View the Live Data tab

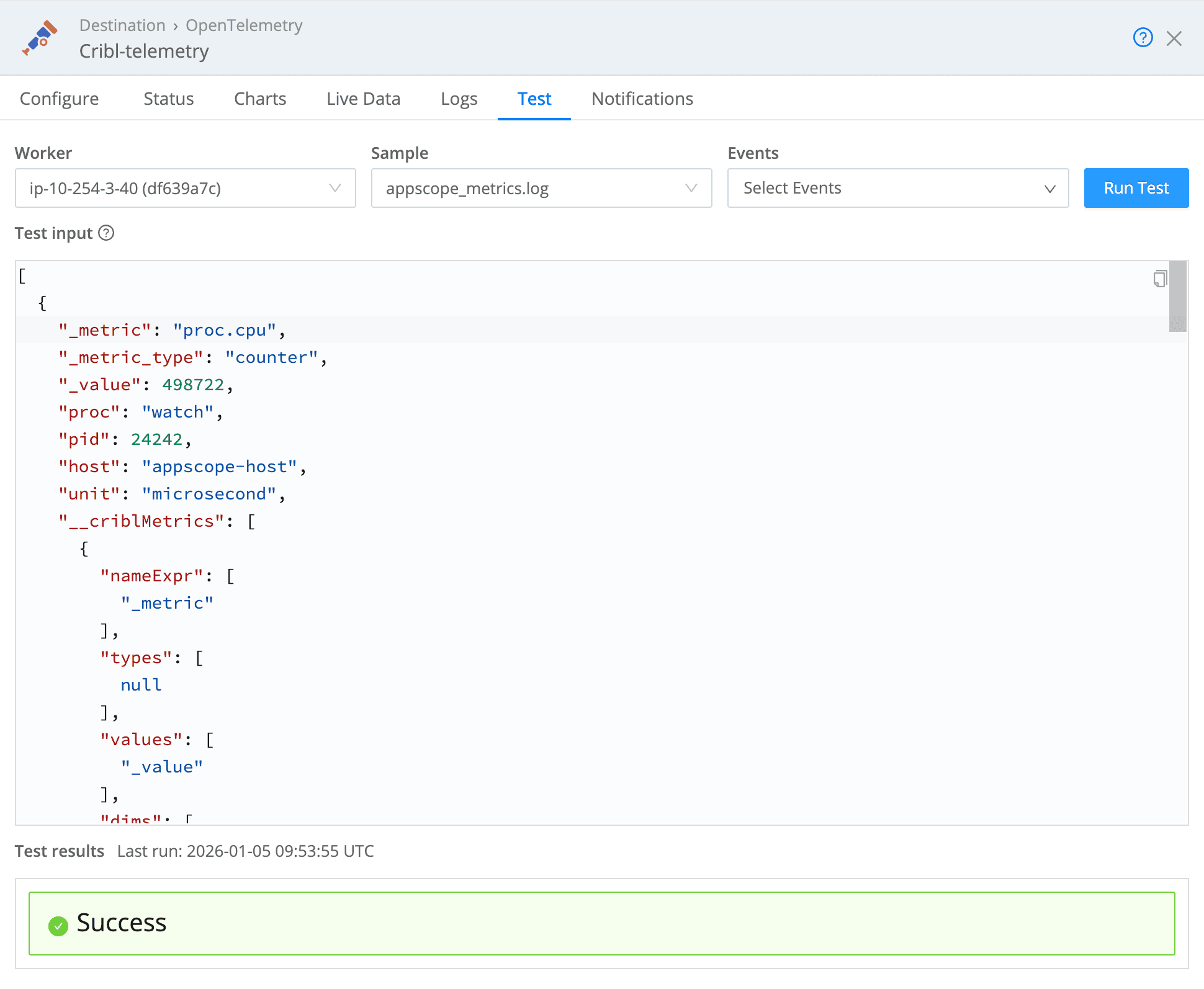363,99
